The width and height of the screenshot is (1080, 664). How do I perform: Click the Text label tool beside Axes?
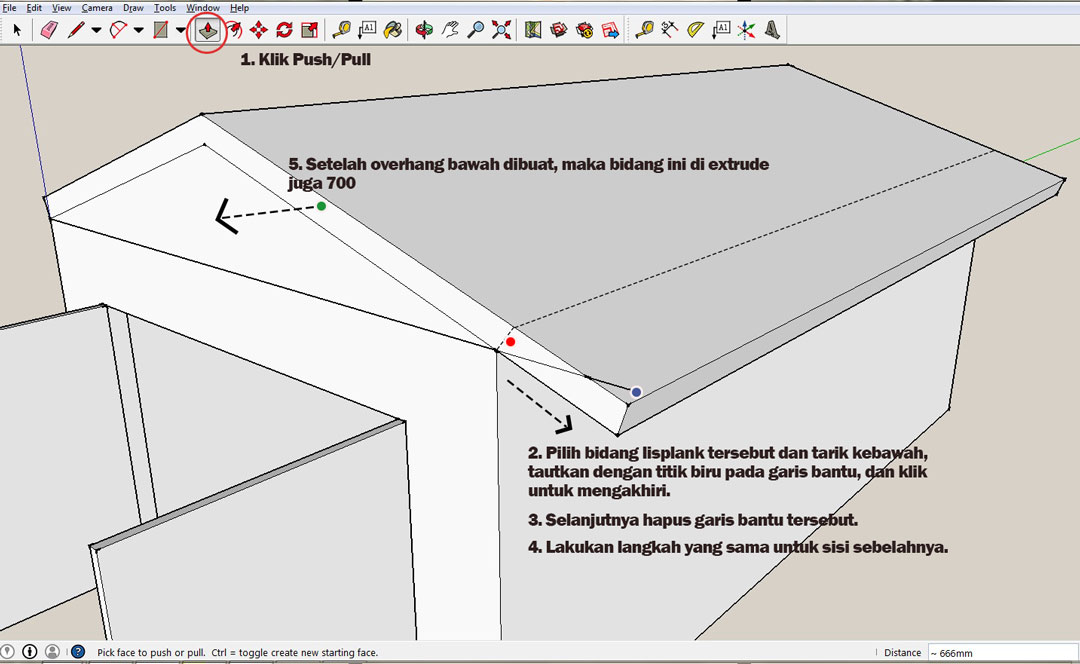721,30
